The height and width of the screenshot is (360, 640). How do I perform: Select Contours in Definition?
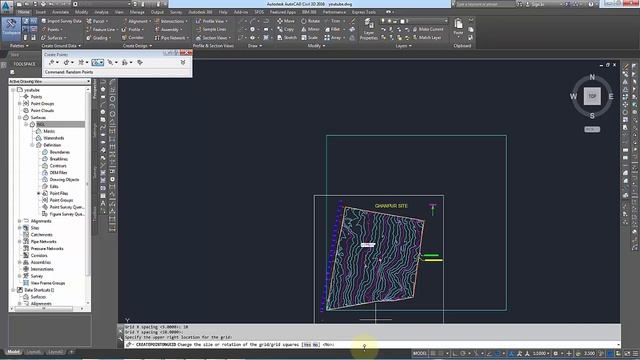[58, 166]
